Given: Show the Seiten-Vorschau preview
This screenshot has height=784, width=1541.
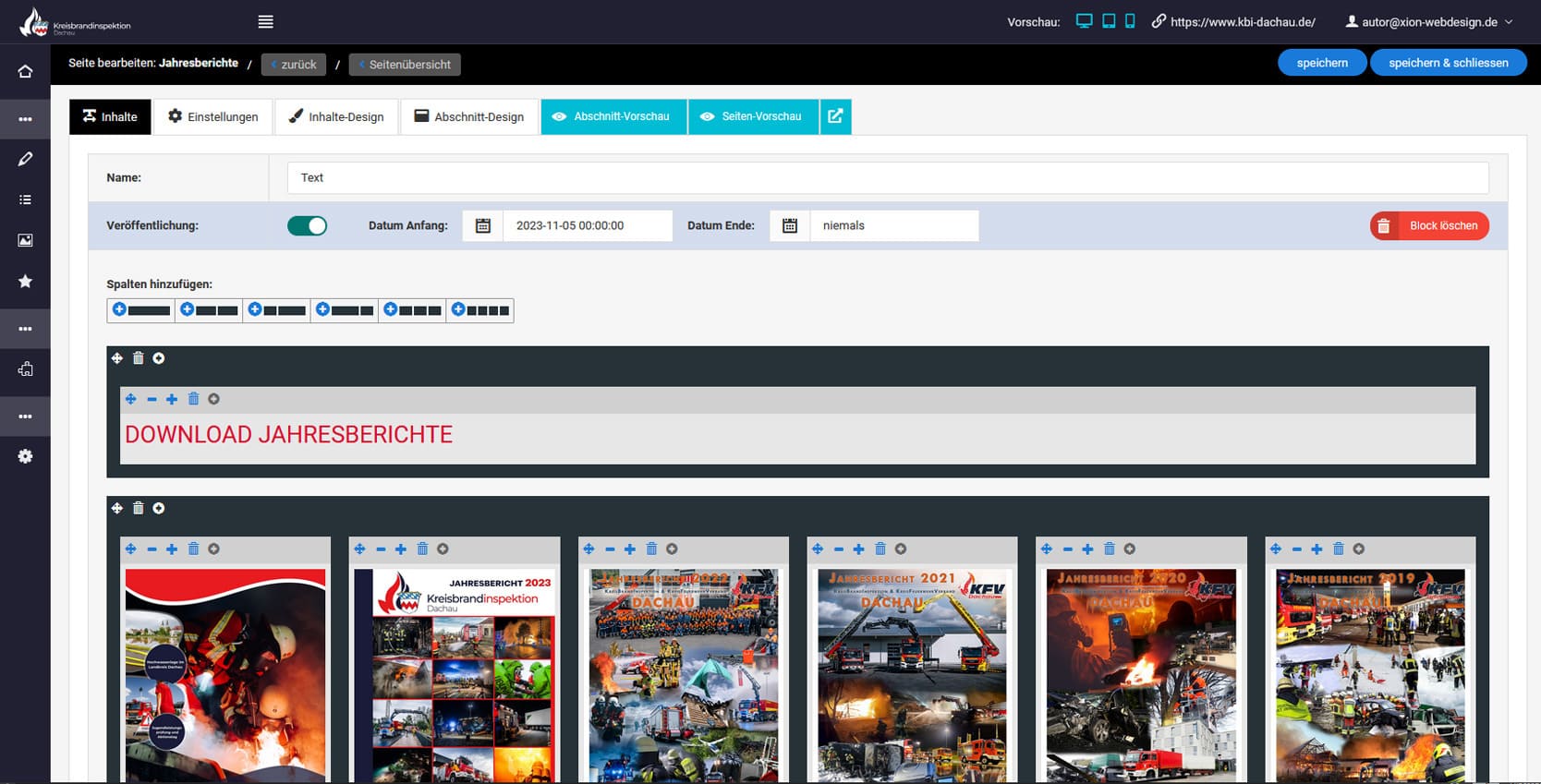Looking at the screenshot, I should tap(752, 116).
